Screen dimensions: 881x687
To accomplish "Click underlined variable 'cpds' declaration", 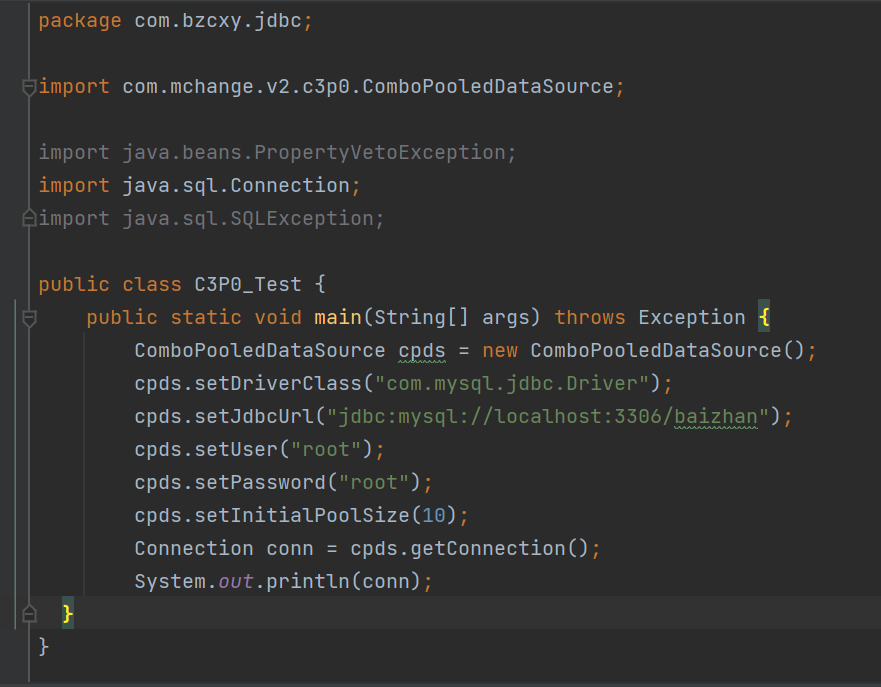I will [x=422, y=351].
